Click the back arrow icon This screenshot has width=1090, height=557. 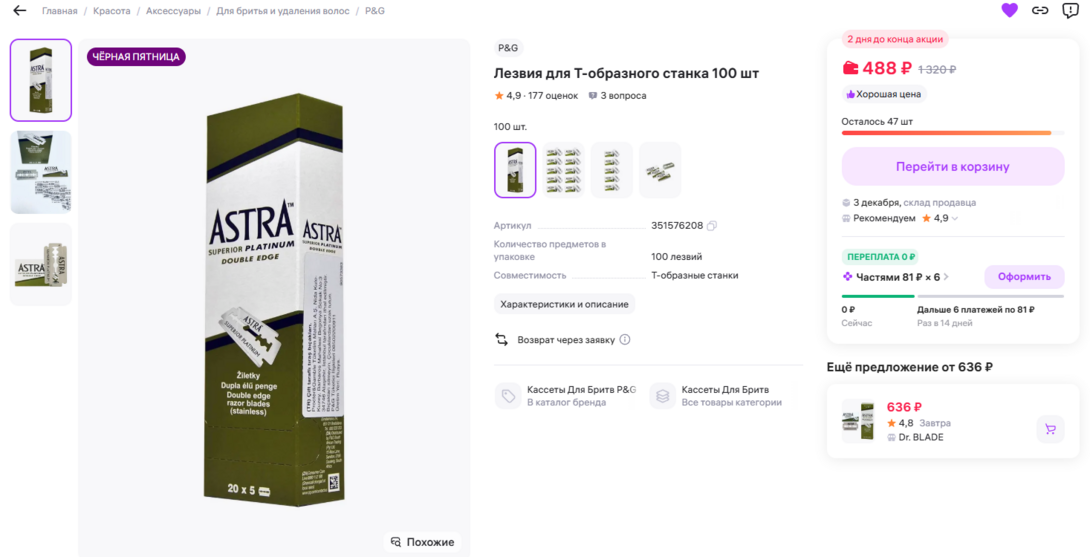pyautogui.click(x=19, y=11)
